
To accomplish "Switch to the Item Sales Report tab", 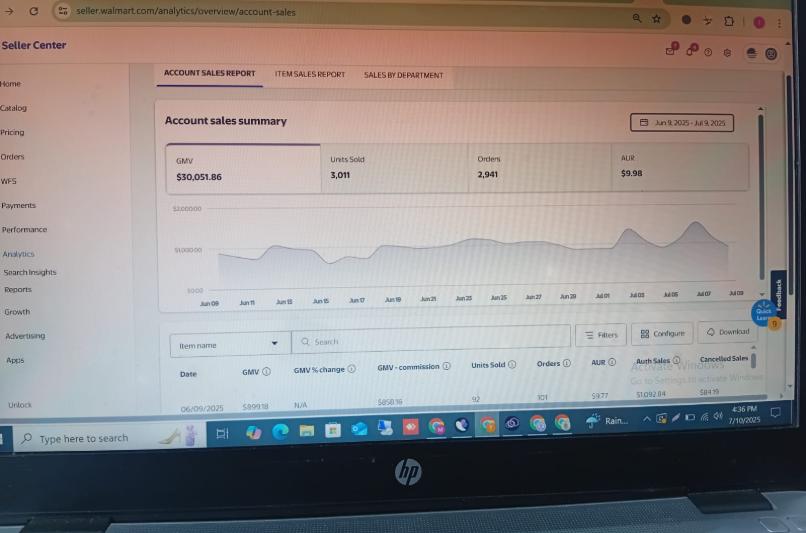I will tap(309, 75).
